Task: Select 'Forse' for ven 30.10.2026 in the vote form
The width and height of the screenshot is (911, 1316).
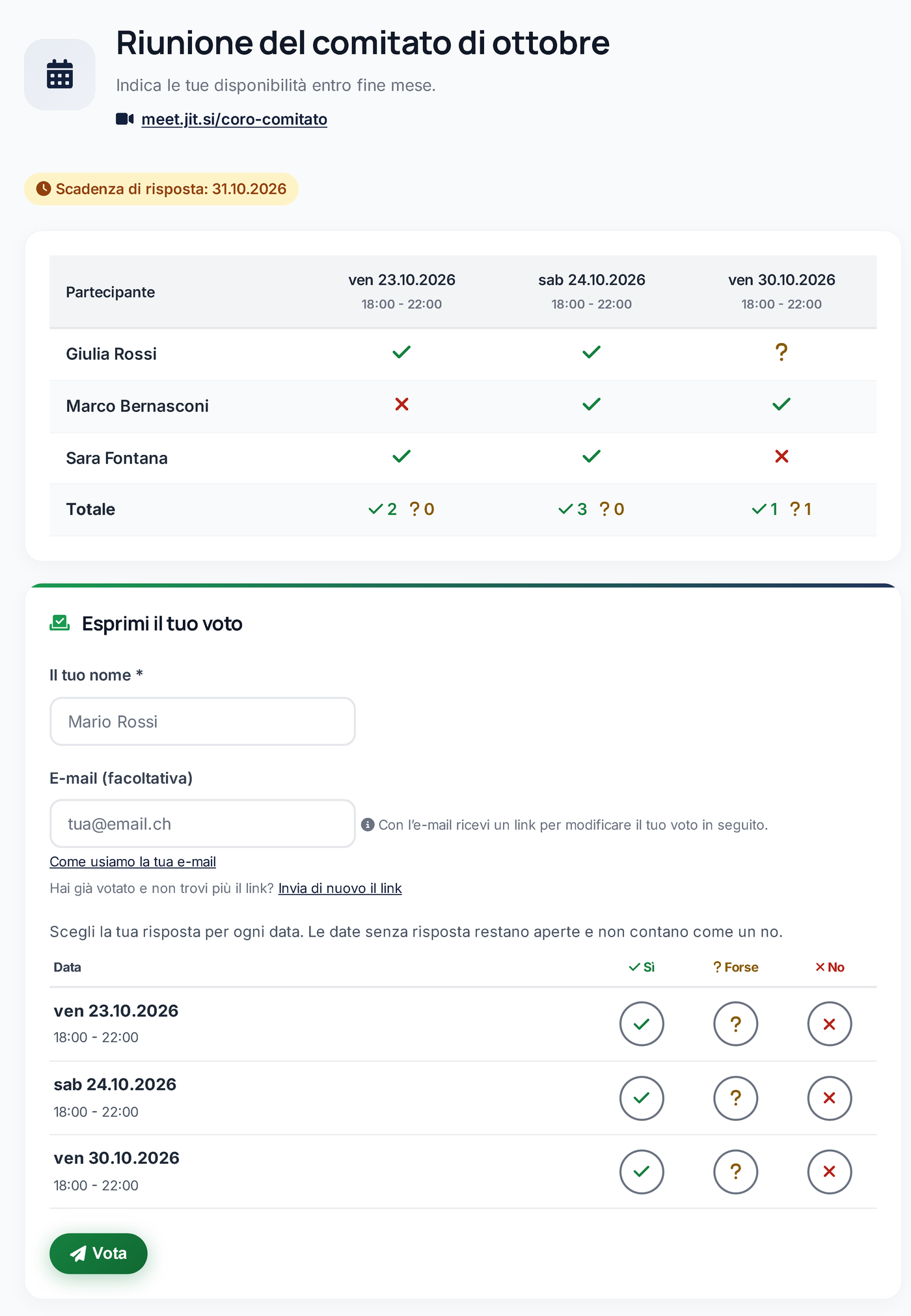Action: click(x=736, y=1172)
